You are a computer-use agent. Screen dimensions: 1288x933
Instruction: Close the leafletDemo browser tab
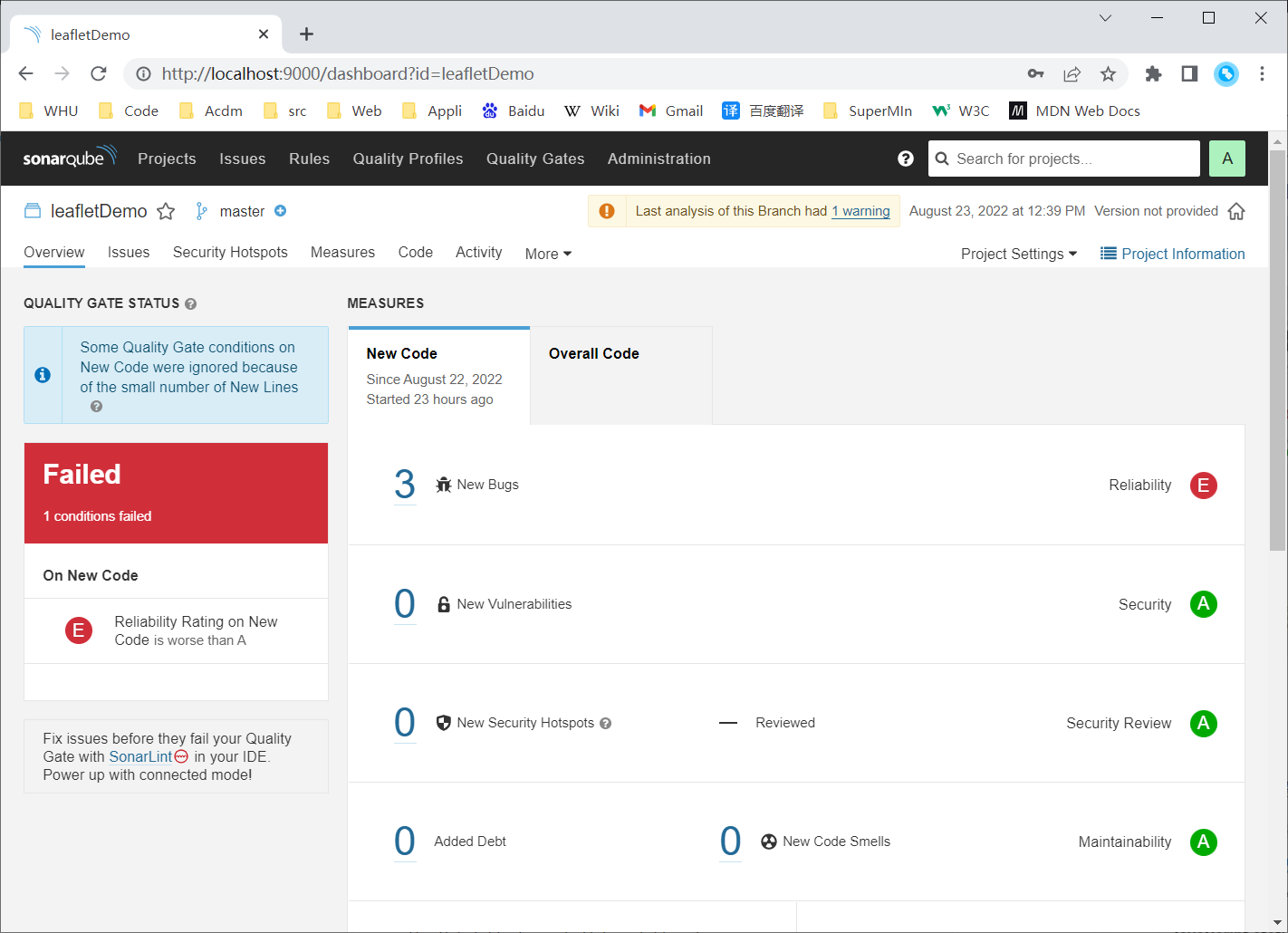(264, 34)
